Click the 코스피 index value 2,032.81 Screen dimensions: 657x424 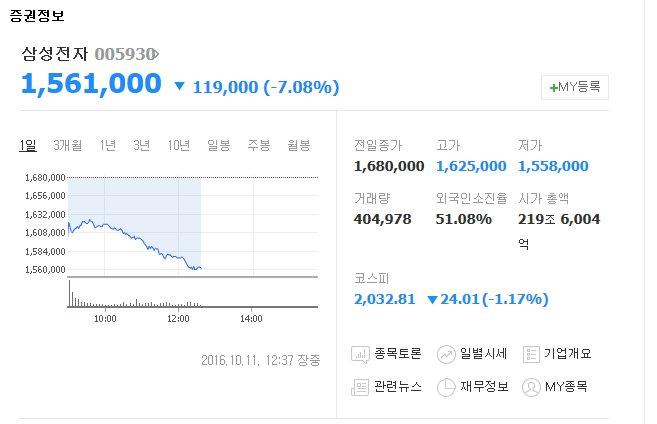384,298
